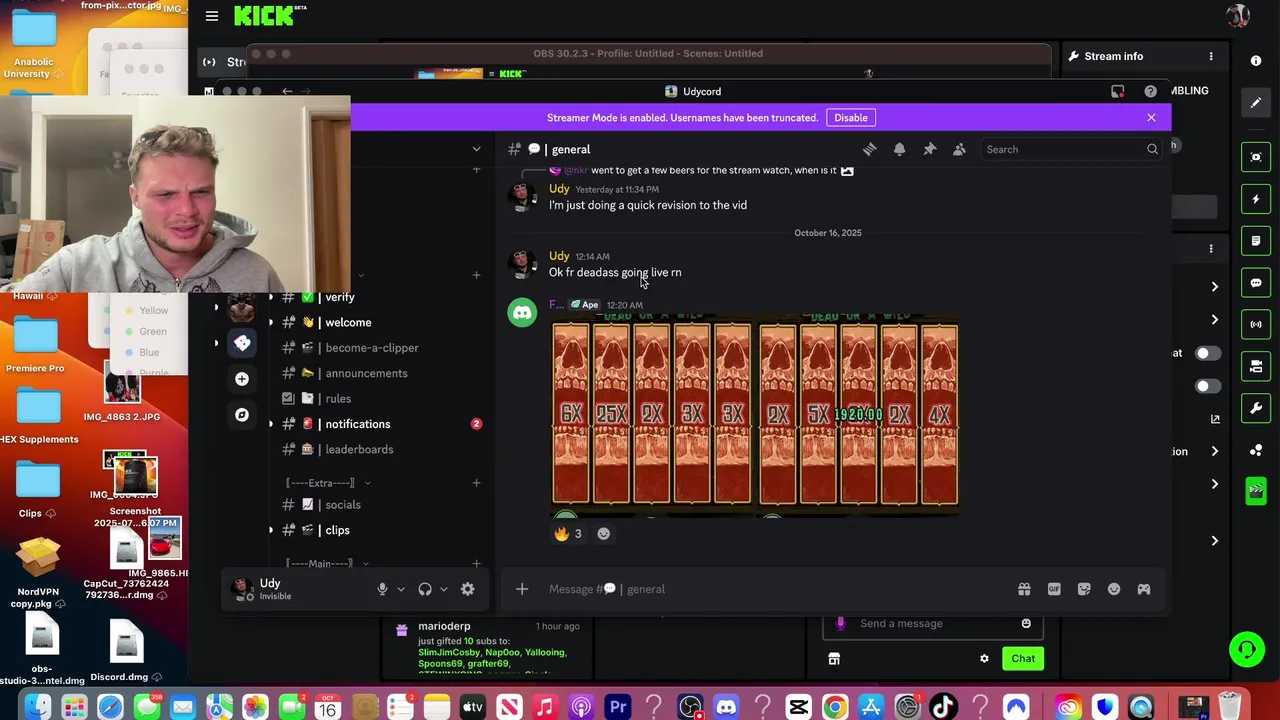
Task: Create channel in Extra category plus
Action: [476, 483]
